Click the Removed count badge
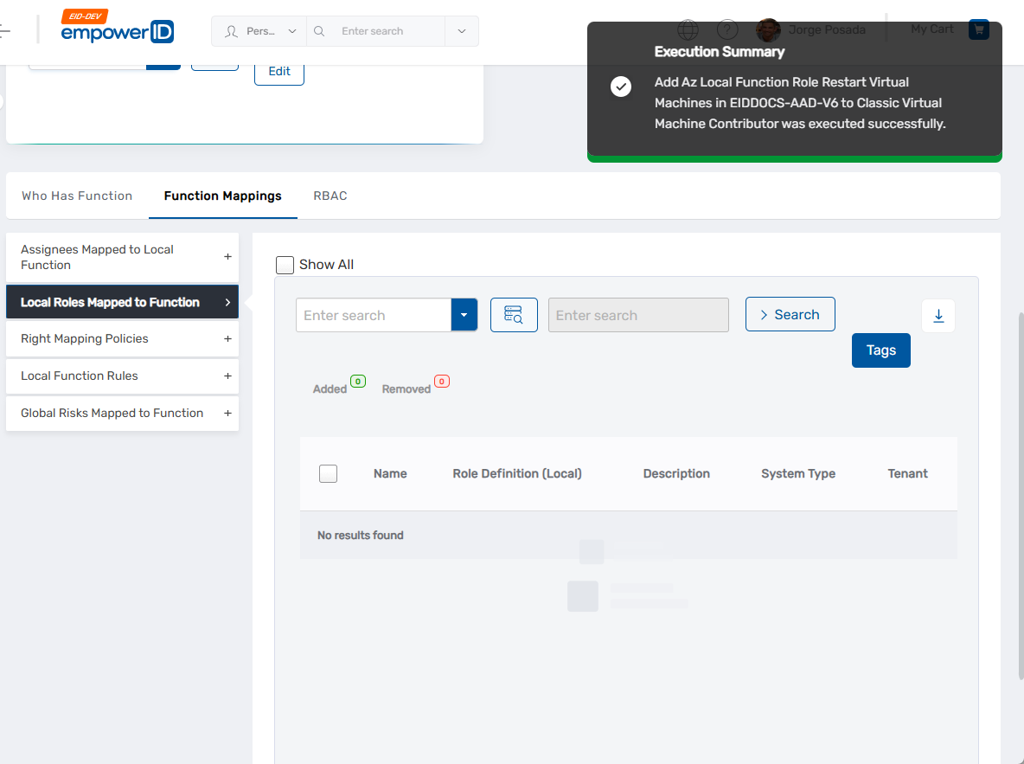Viewport: 1024px width, 764px height. coord(442,381)
